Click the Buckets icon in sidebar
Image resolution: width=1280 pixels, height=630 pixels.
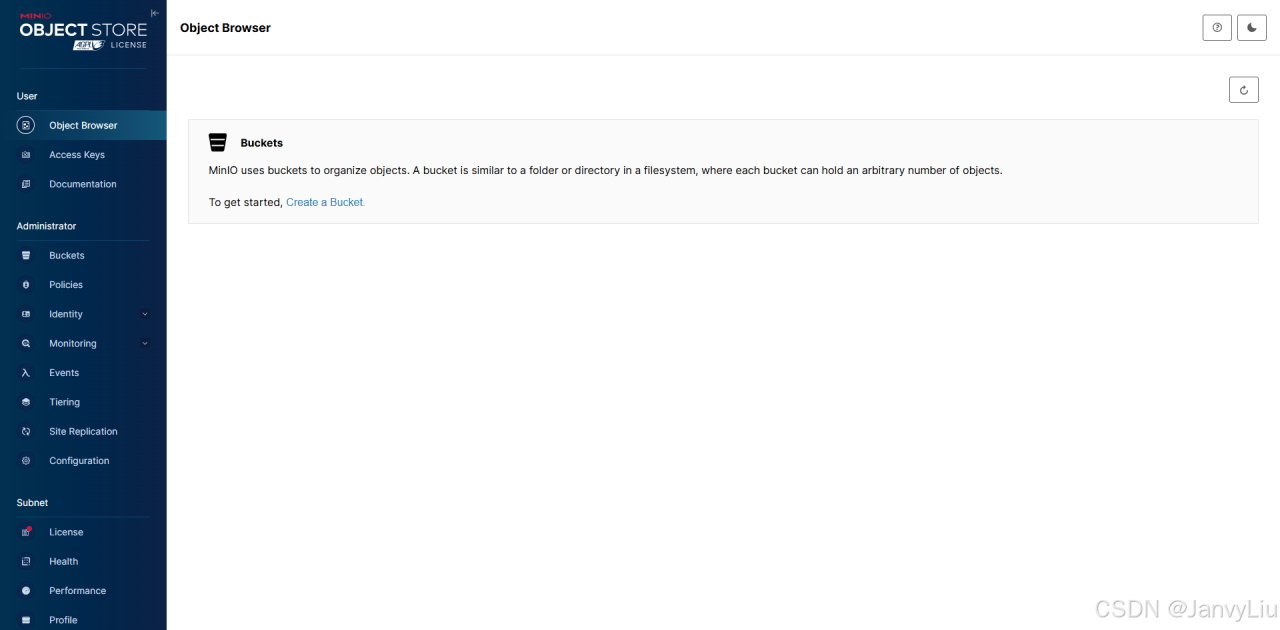click(x=26, y=256)
